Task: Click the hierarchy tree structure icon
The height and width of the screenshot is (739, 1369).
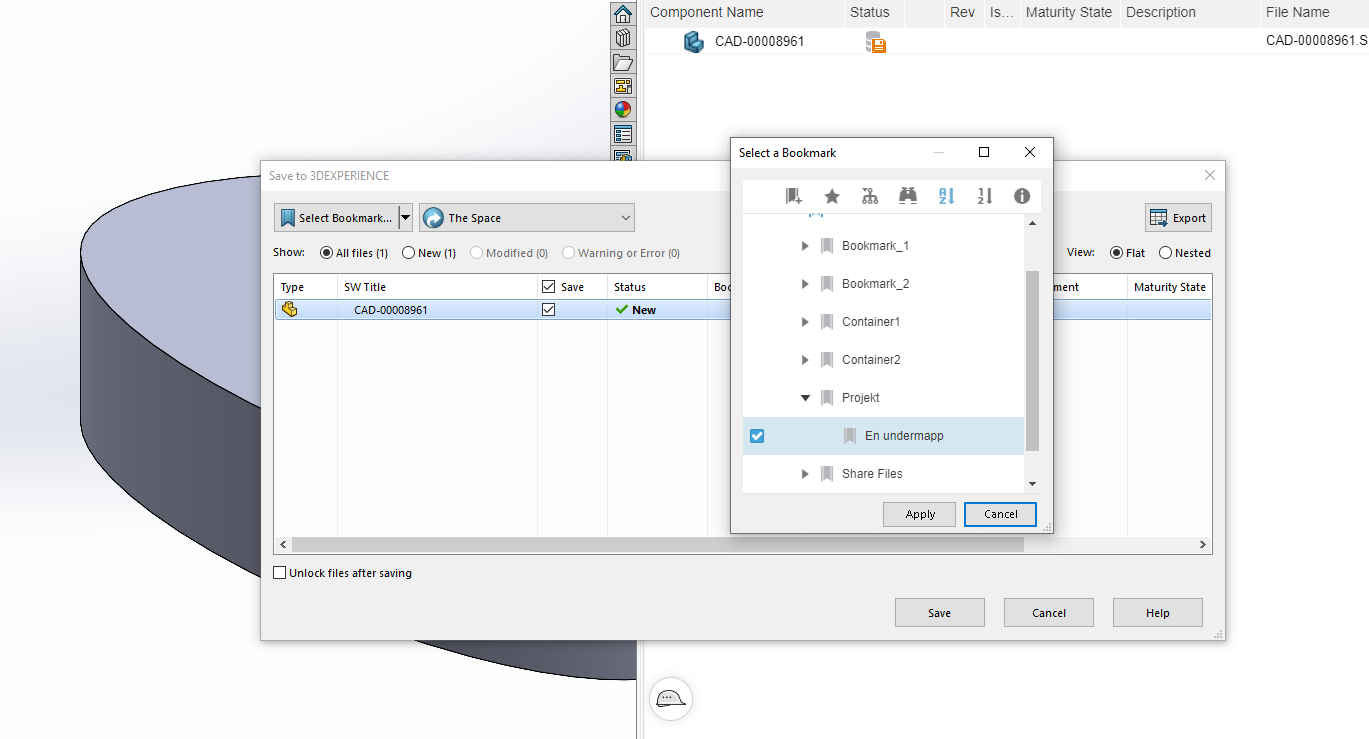Action: 870,197
